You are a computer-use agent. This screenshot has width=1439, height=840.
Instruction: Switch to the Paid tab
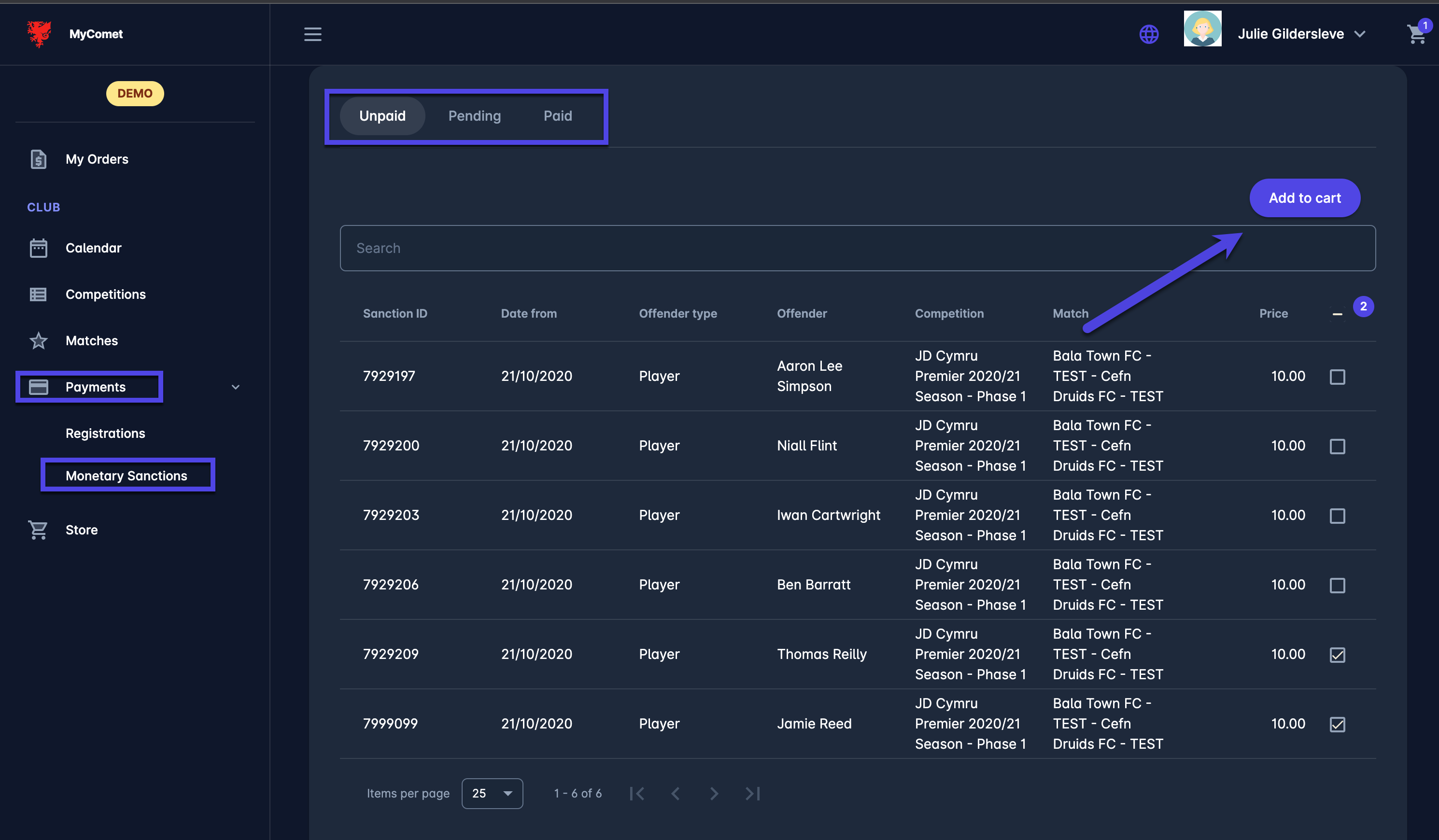coord(557,116)
